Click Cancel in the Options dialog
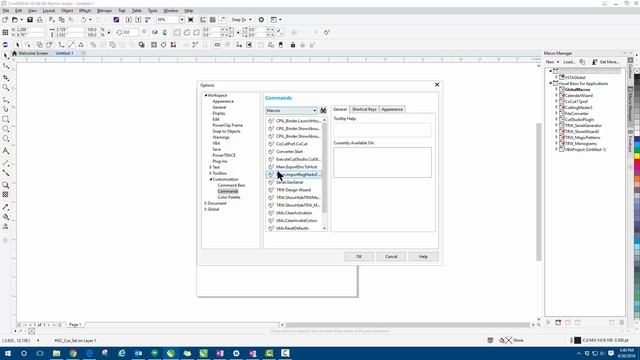Screen dimensions: 640x360 tap(391, 257)
